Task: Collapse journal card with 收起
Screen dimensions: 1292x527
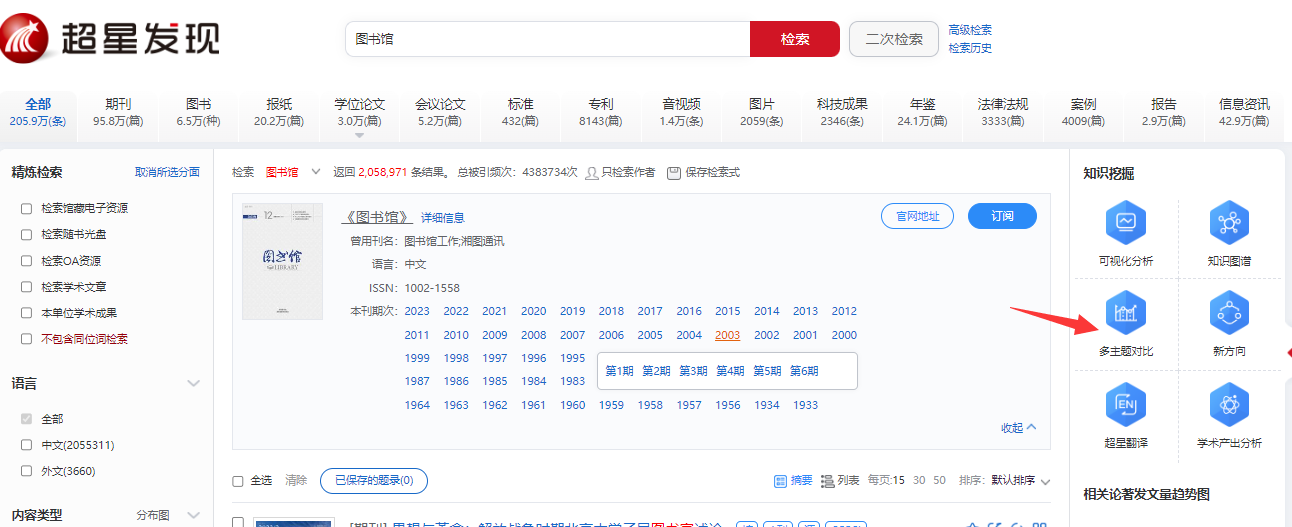Action: (1018, 428)
